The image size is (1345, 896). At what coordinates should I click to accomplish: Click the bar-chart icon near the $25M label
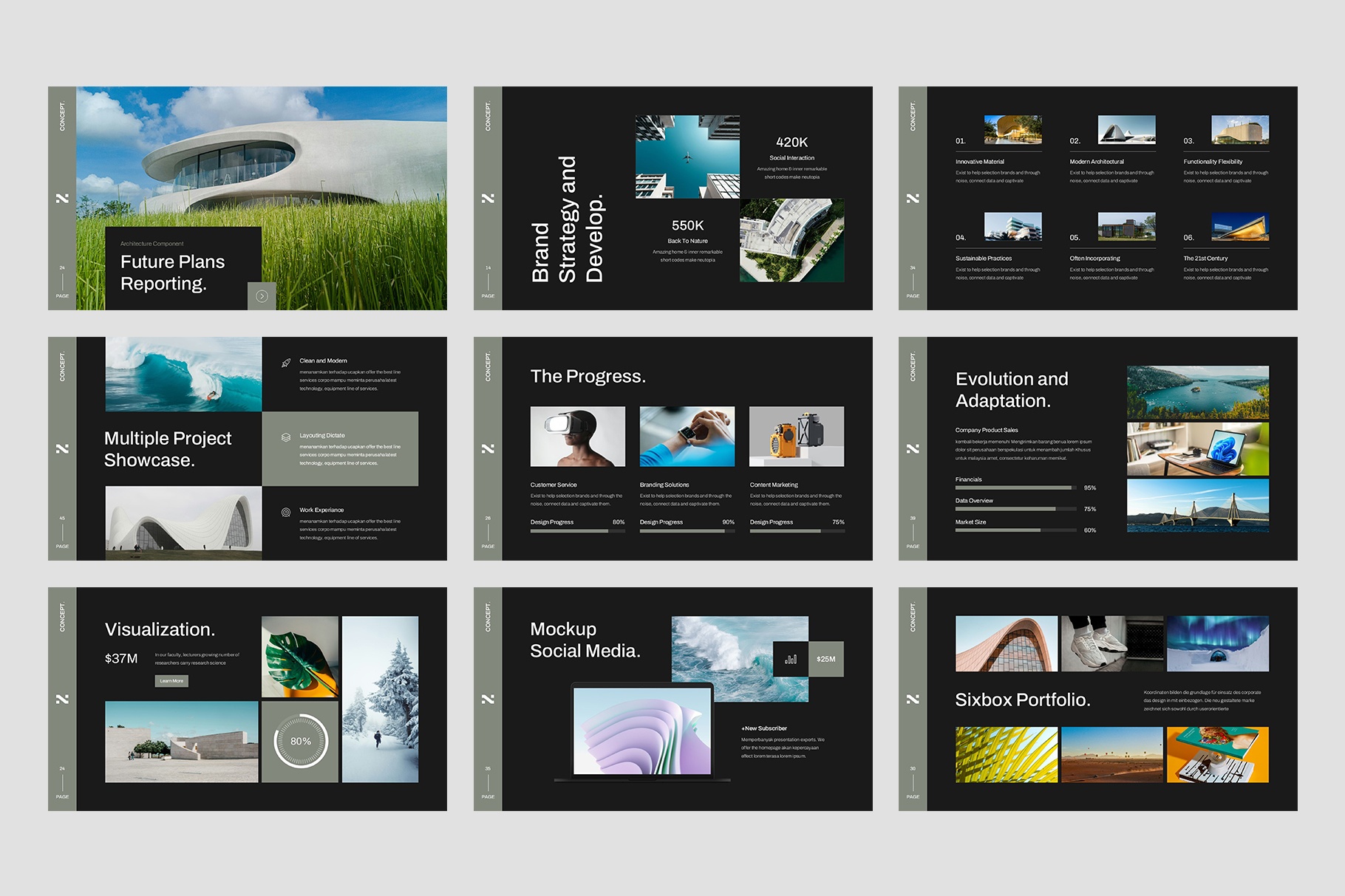(x=791, y=660)
